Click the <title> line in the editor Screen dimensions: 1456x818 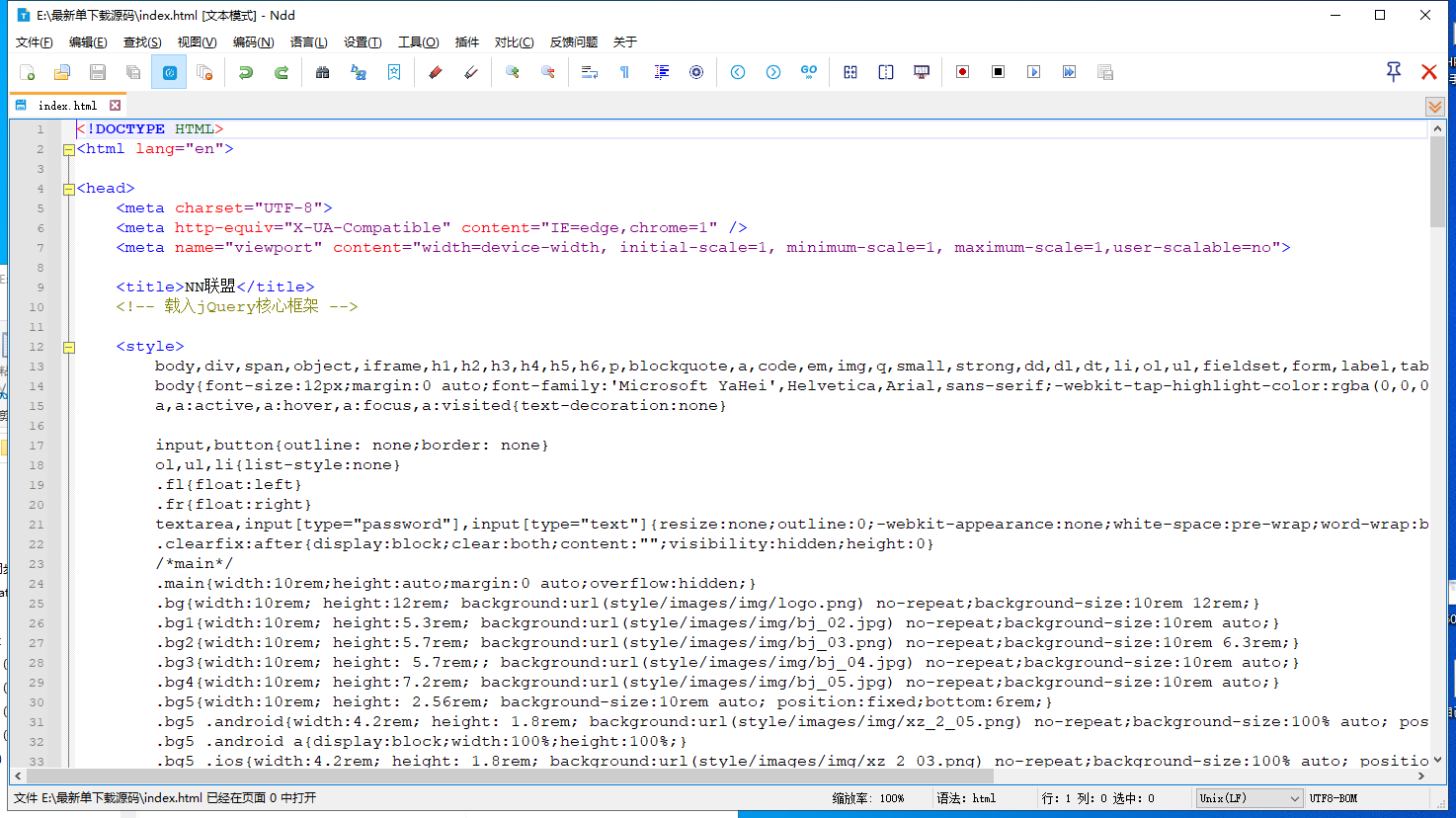pos(215,286)
